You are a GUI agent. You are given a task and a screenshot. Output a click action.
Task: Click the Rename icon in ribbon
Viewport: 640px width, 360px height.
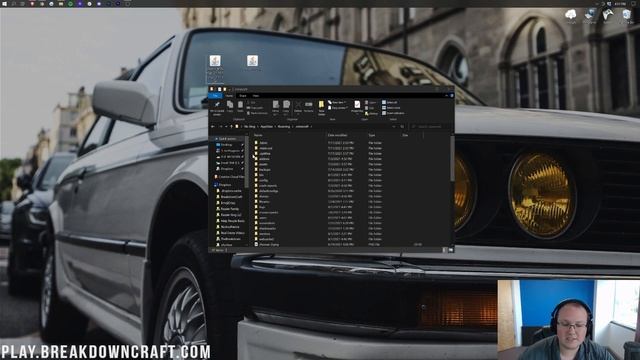click(309, 107)
